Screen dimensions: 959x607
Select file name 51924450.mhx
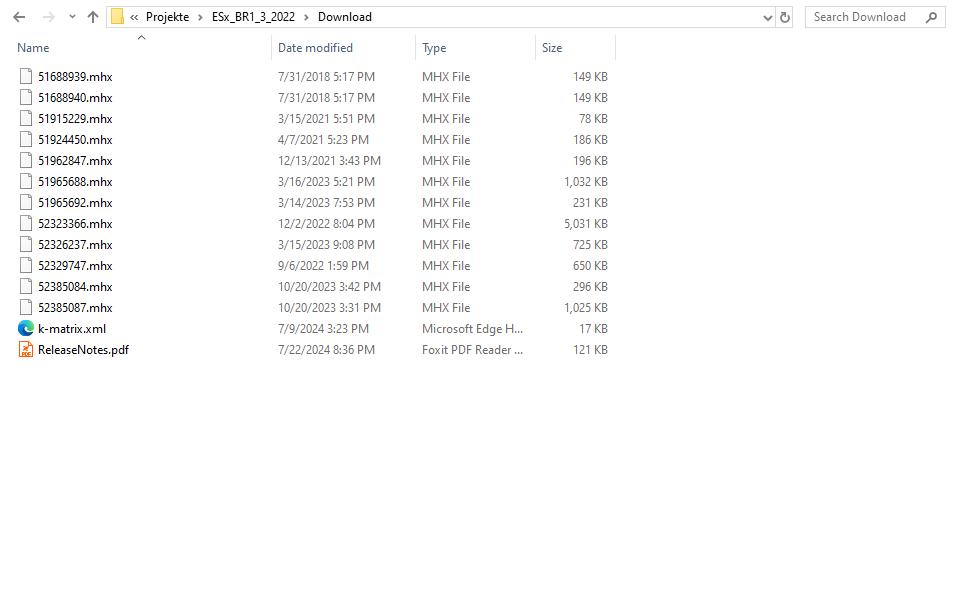pos(75,140)
